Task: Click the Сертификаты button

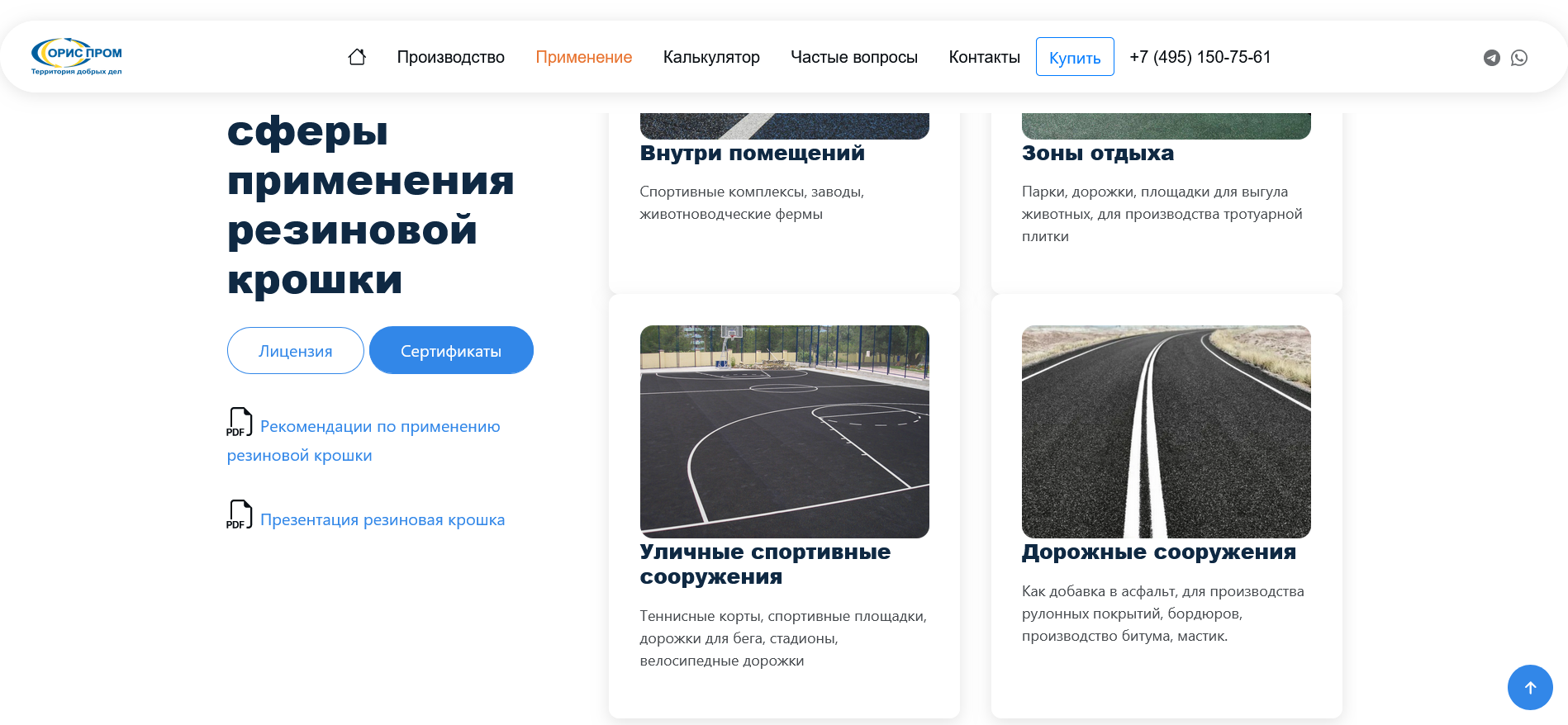Action: click(450, 351)
